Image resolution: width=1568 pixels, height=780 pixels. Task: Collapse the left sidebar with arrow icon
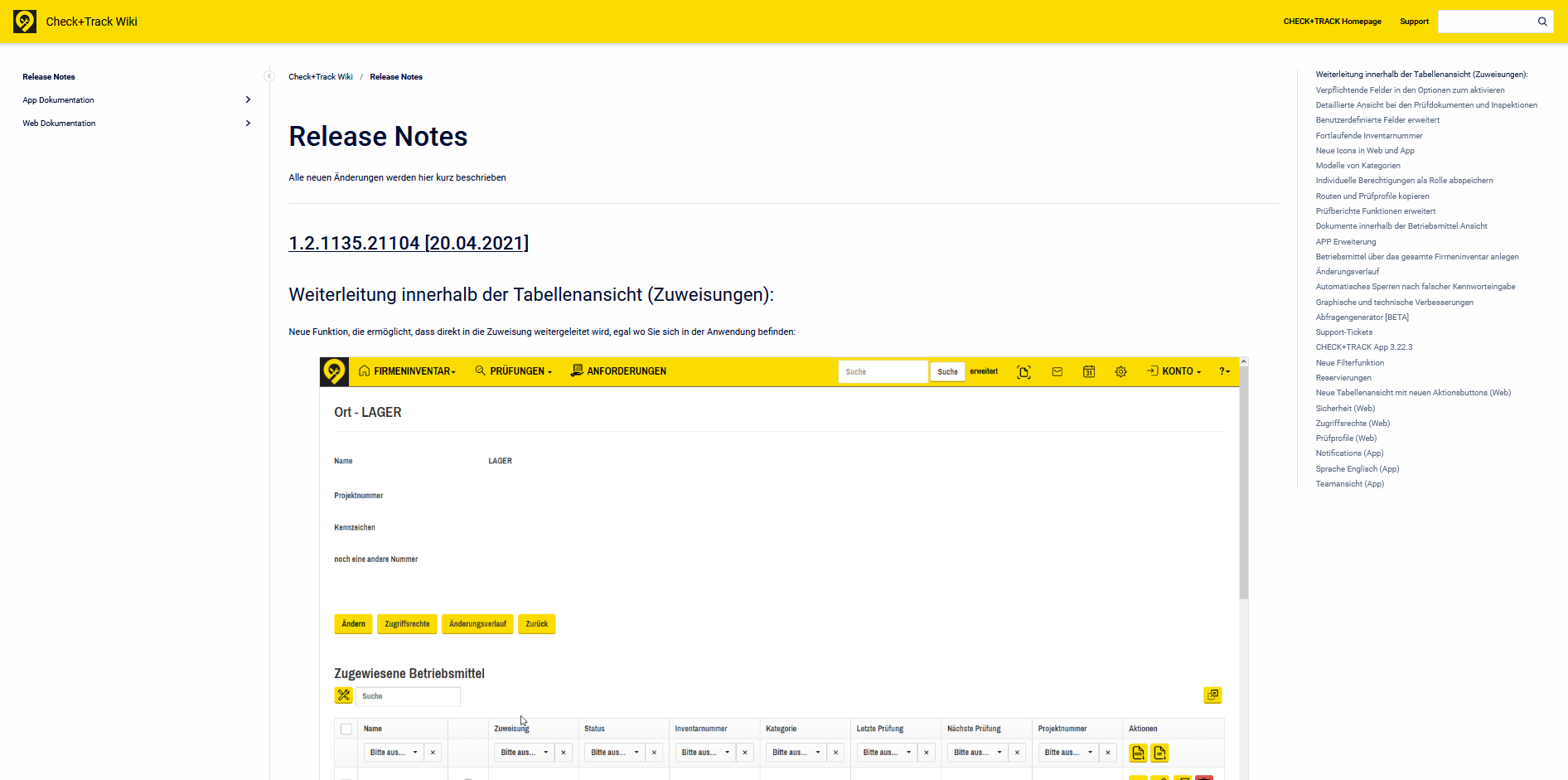tap(269, 76)
